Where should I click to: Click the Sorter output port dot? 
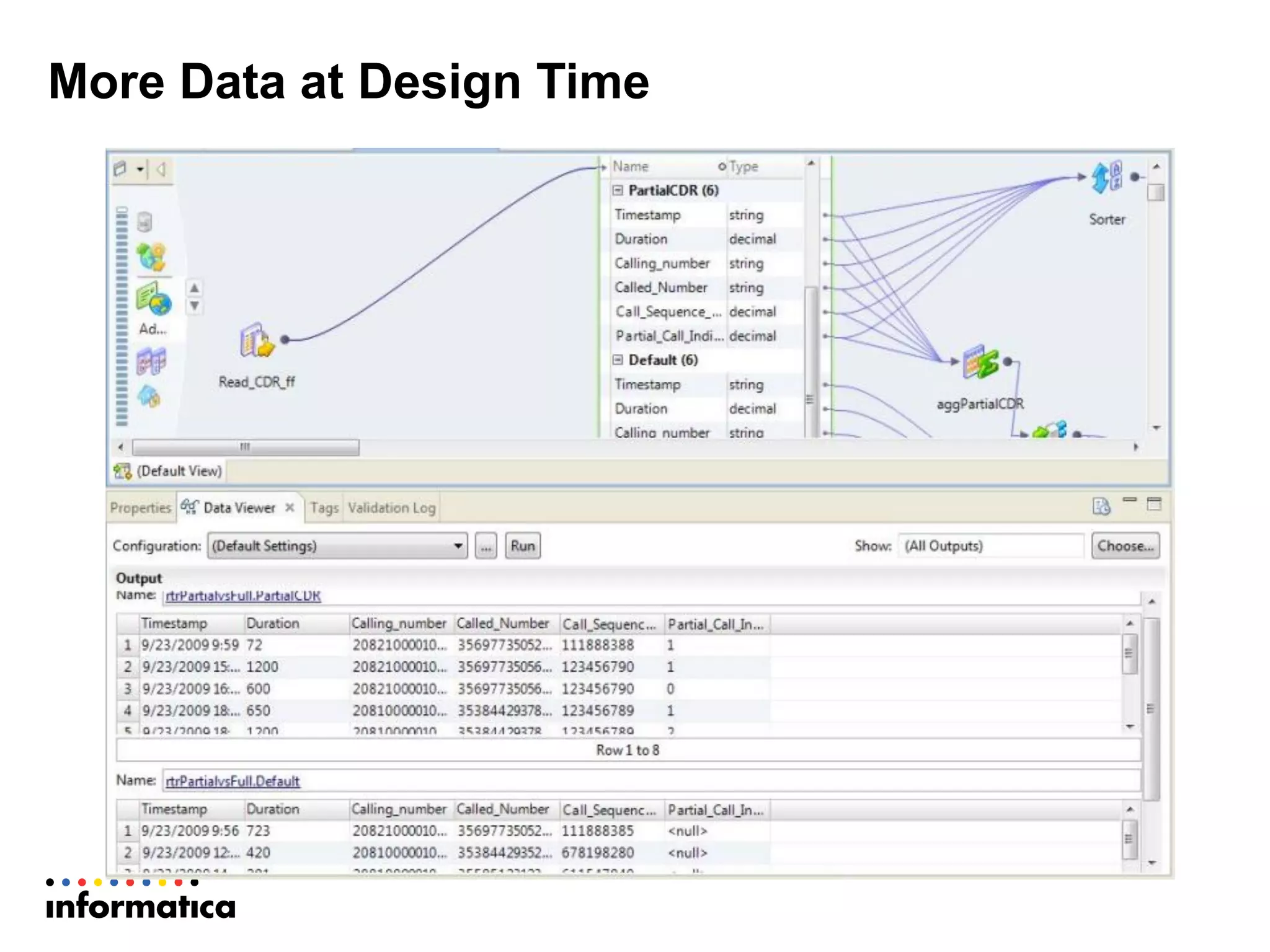[1135, 177]
